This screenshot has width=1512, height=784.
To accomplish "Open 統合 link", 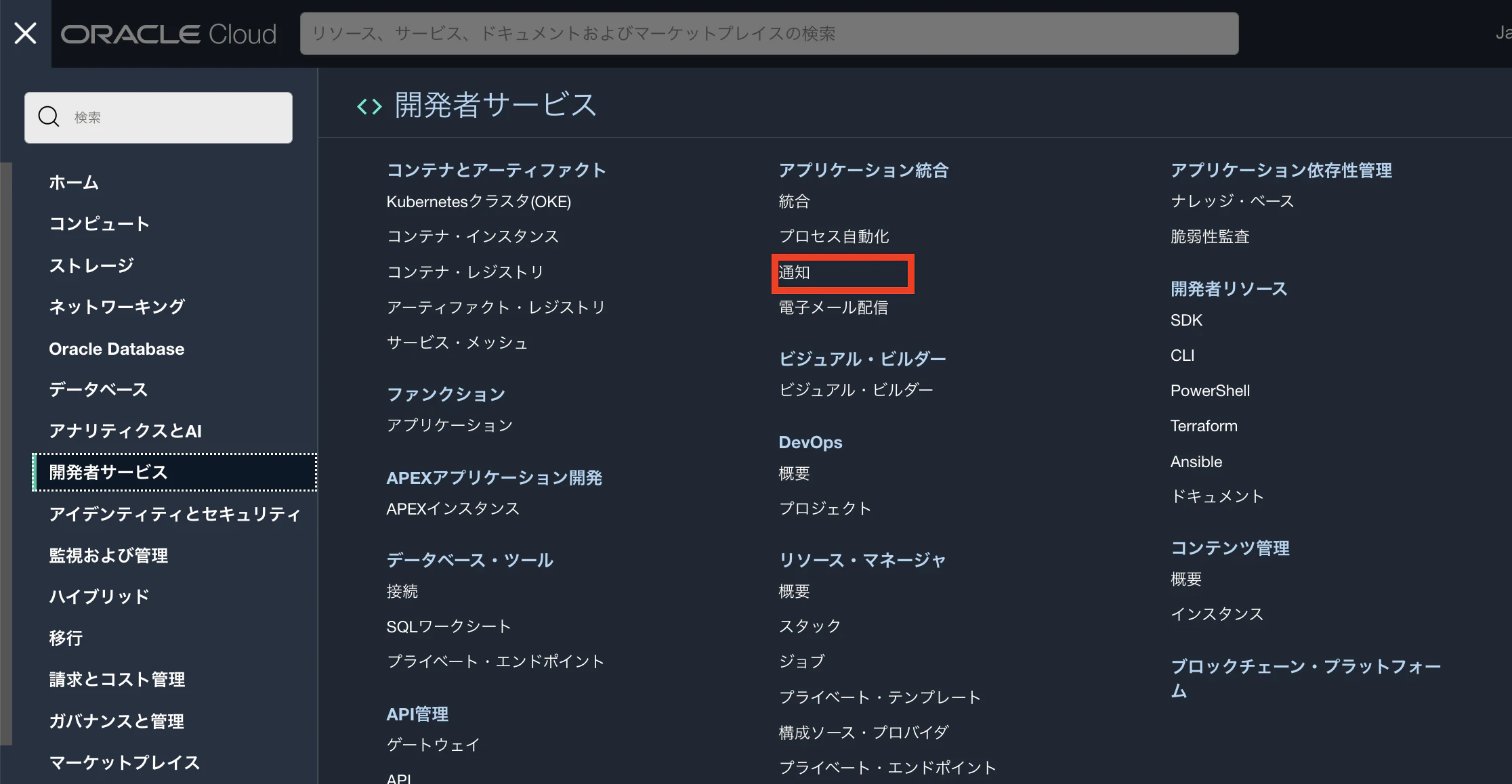I will 794,201.
